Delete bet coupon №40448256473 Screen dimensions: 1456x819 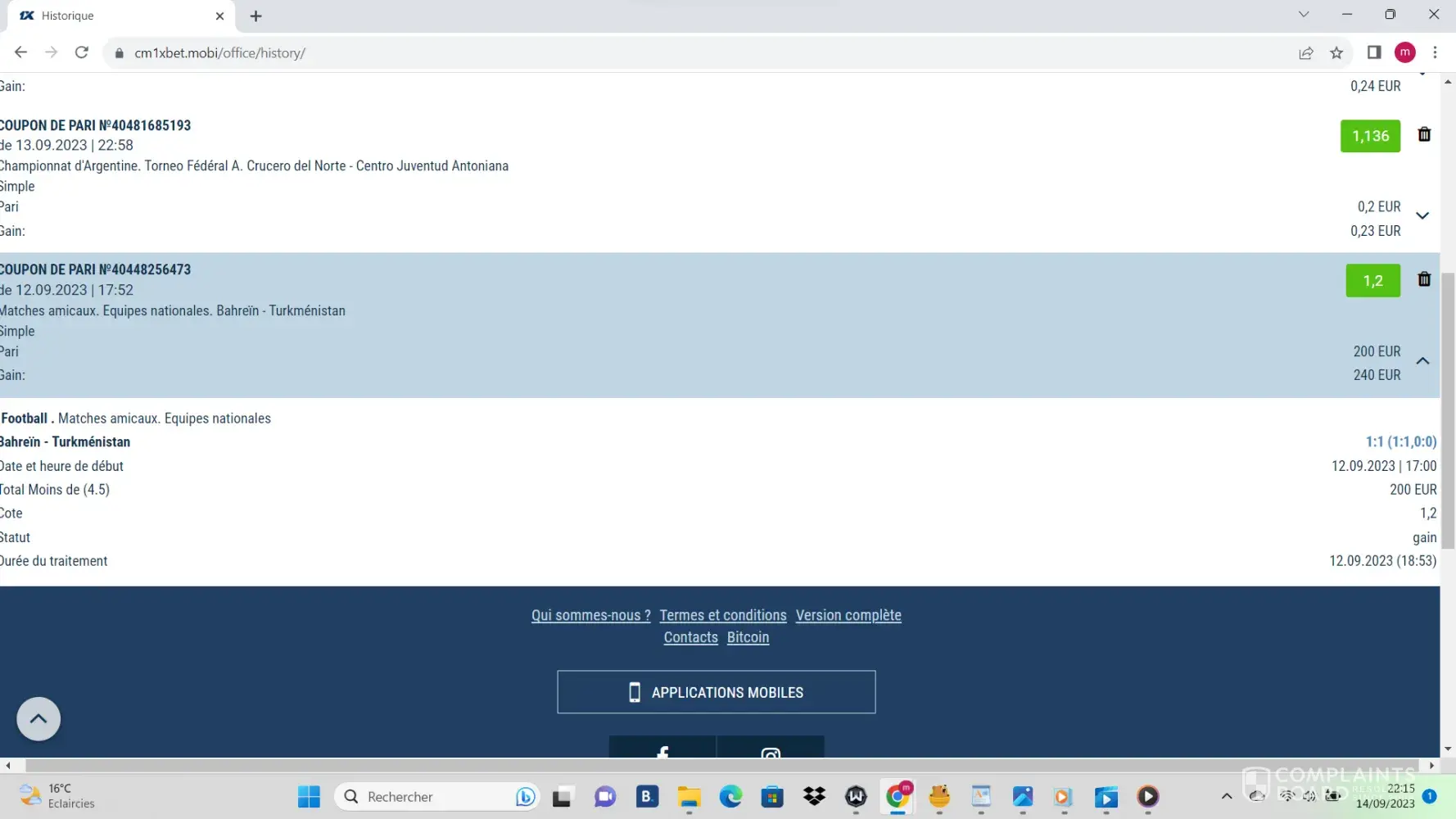click(1424, 279)
